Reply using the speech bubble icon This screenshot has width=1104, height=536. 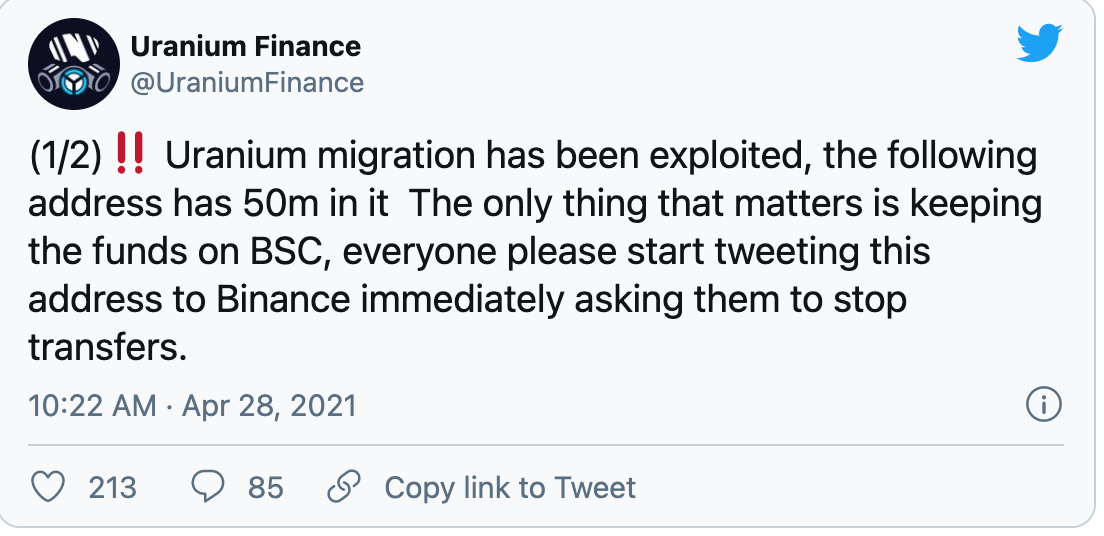click(208, 487)
